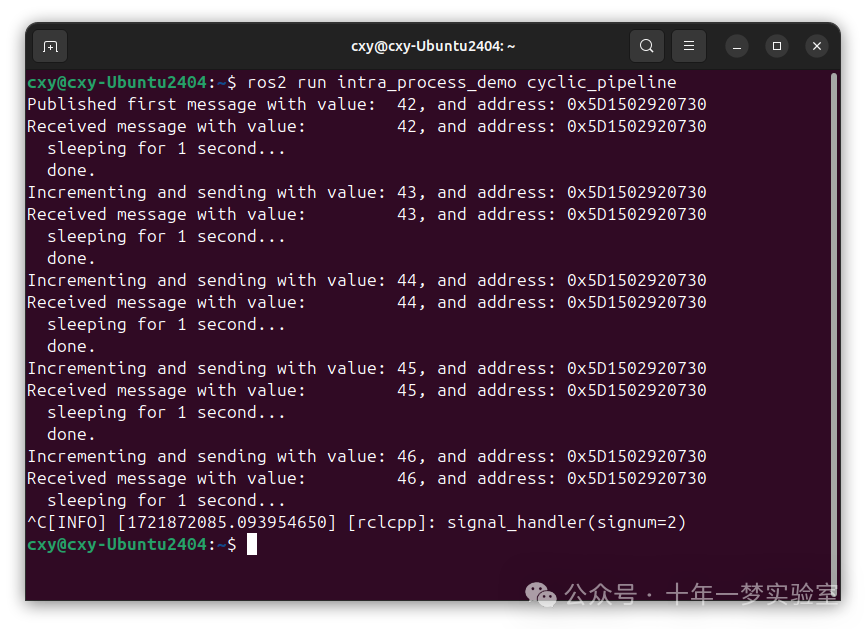Close the terminal window
This screenshot has width=866, height=629.
pos(817,46)
